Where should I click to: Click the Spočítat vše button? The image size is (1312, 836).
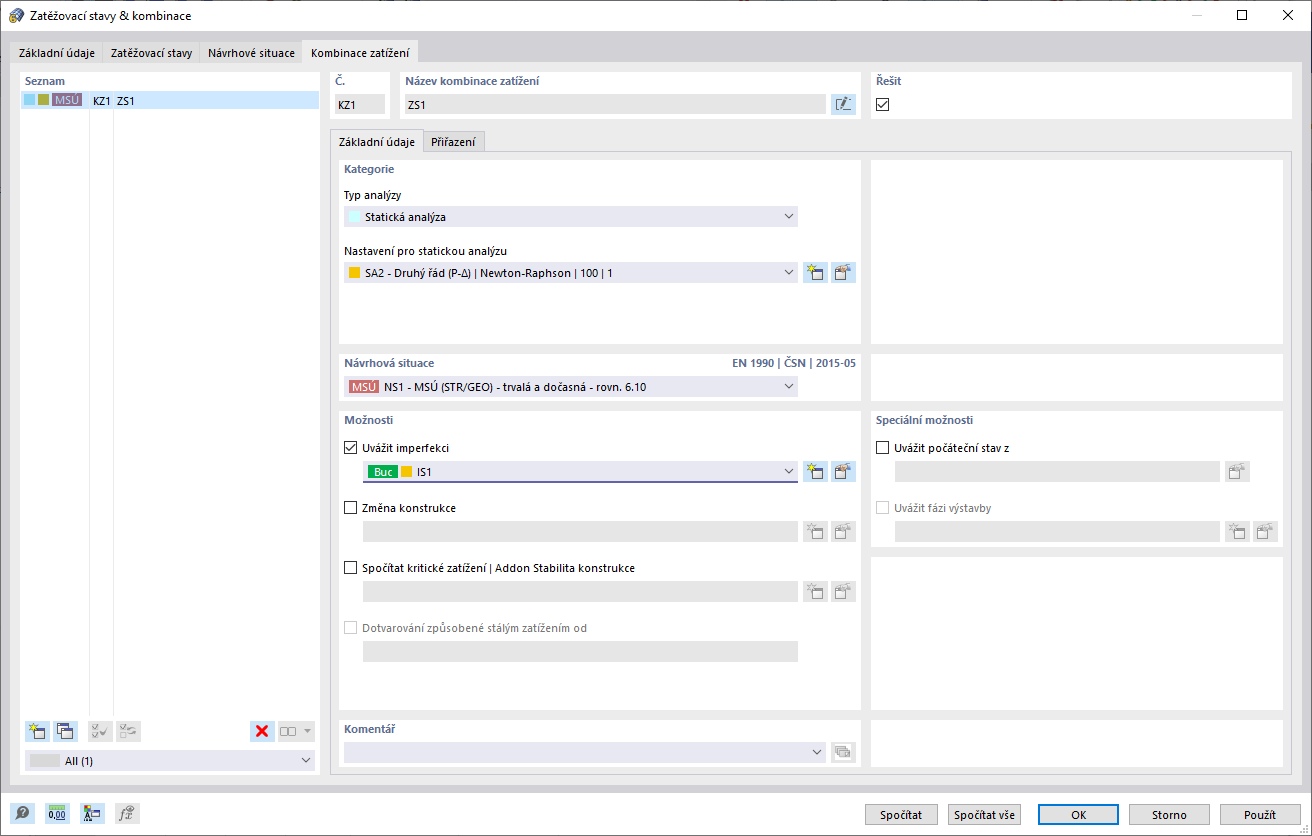[x=984, y=814]
